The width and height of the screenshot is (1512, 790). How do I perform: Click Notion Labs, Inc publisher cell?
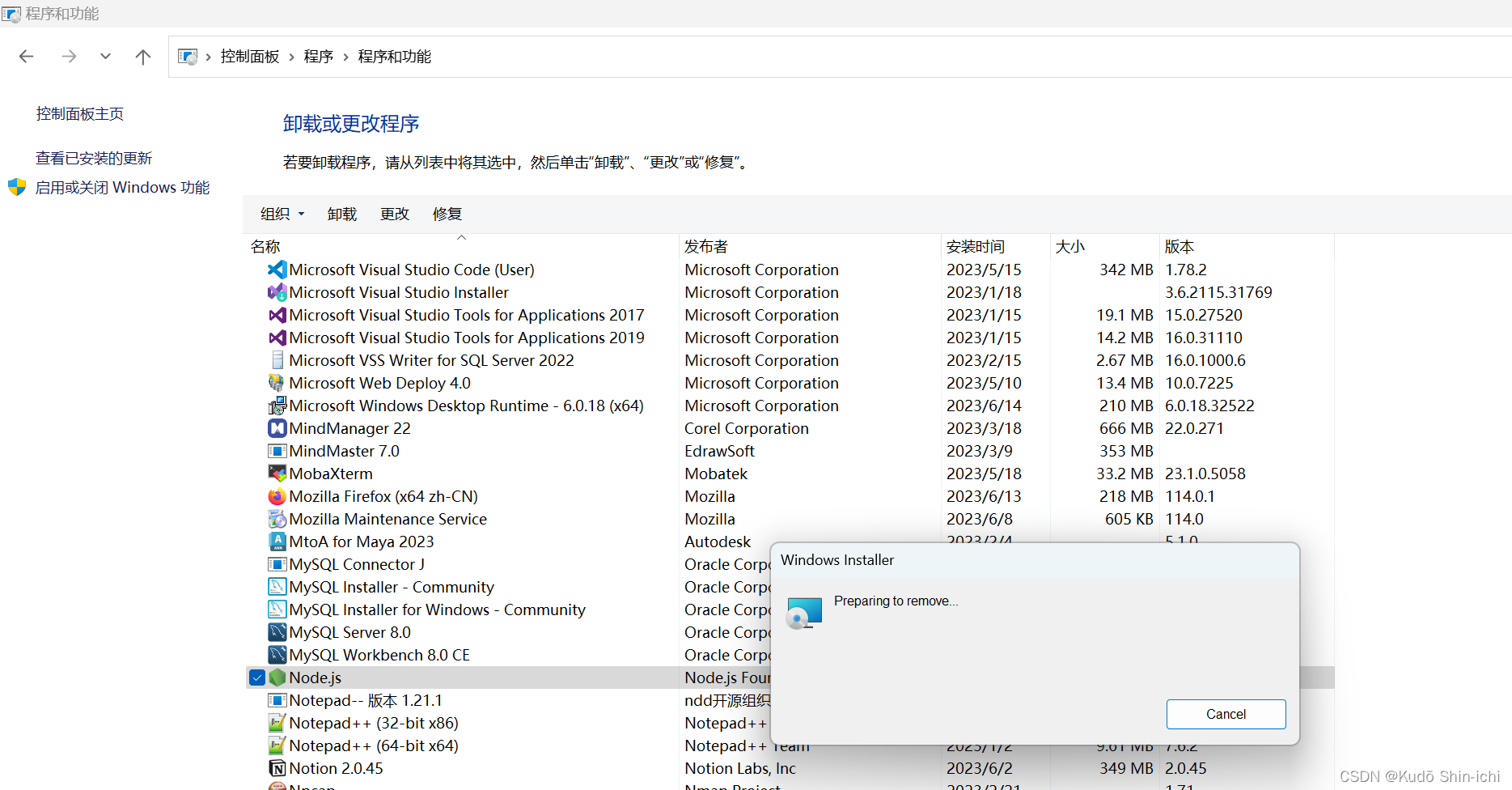point(740,768)
